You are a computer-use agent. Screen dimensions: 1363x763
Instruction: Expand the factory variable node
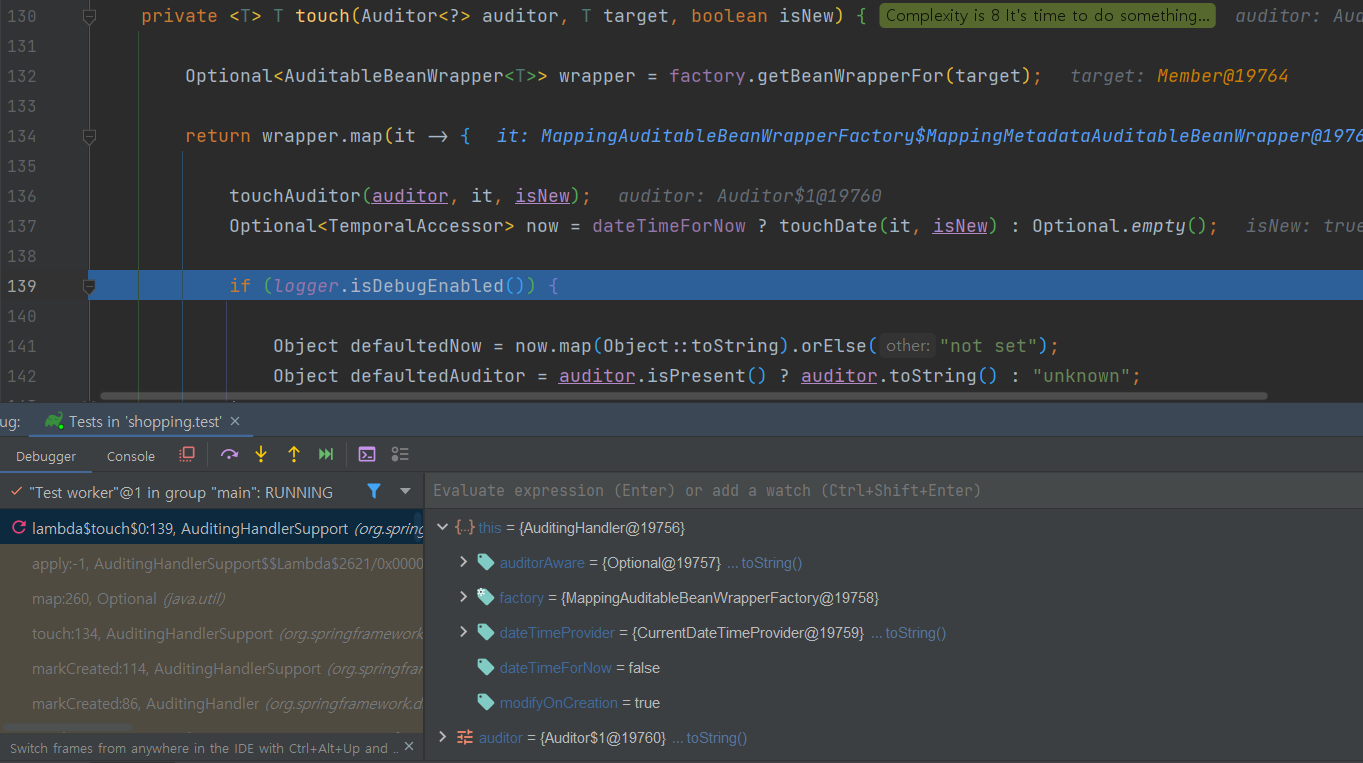(463, 597)
